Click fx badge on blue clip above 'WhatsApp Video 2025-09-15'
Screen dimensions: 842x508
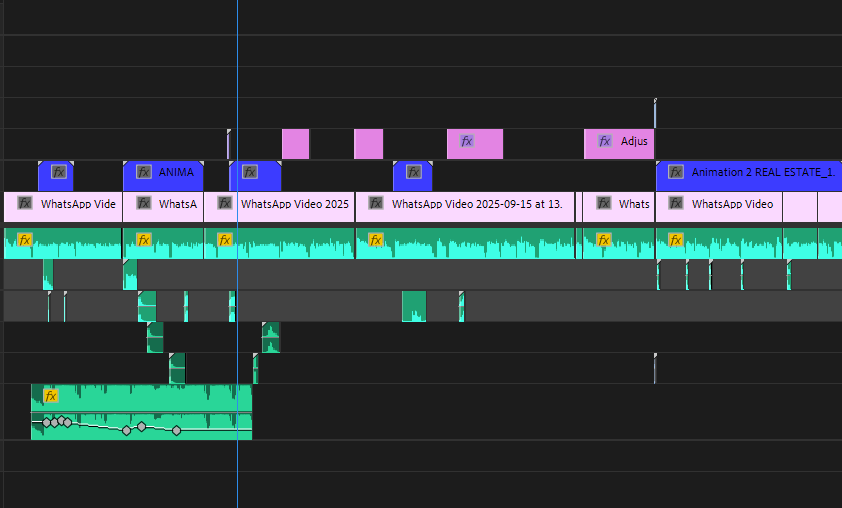413,172
